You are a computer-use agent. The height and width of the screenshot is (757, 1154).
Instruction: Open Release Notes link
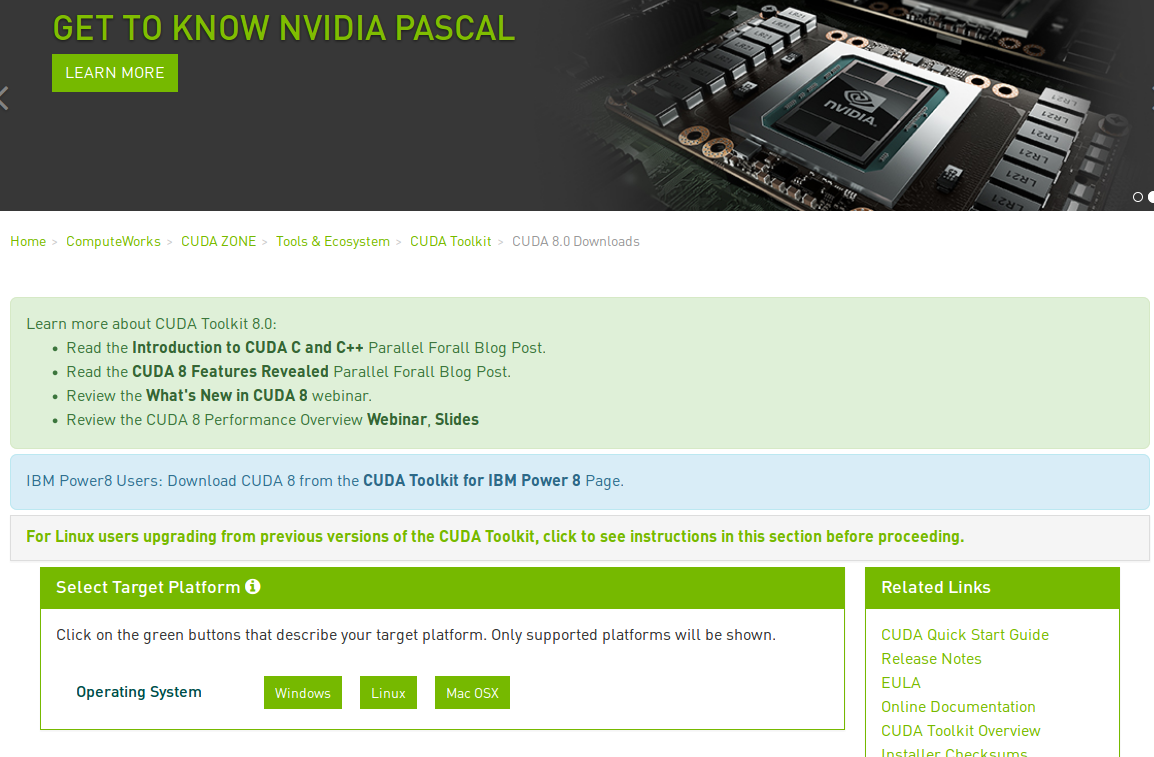(931, 659)
